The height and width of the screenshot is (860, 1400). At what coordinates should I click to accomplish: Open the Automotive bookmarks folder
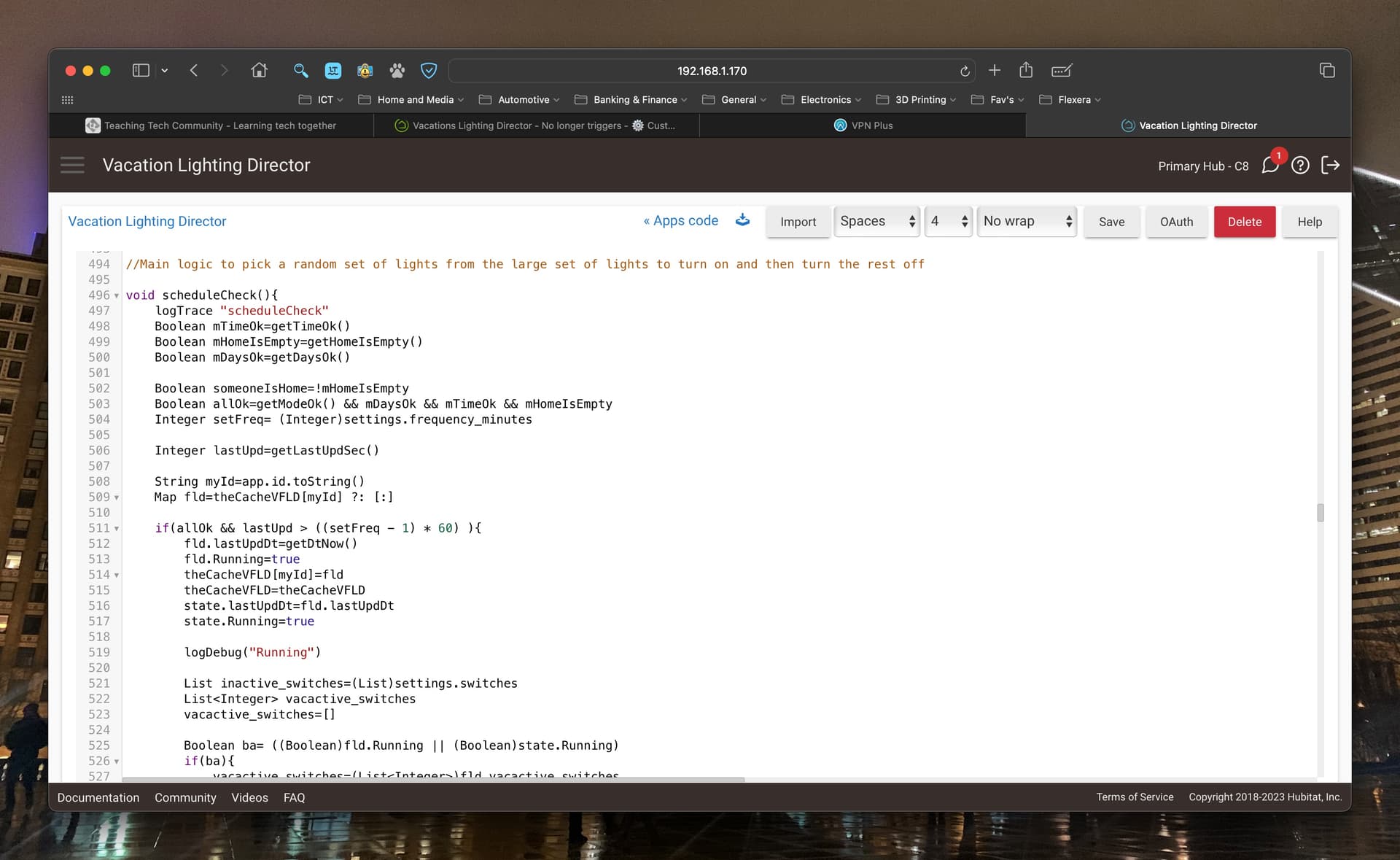point(519,100)
